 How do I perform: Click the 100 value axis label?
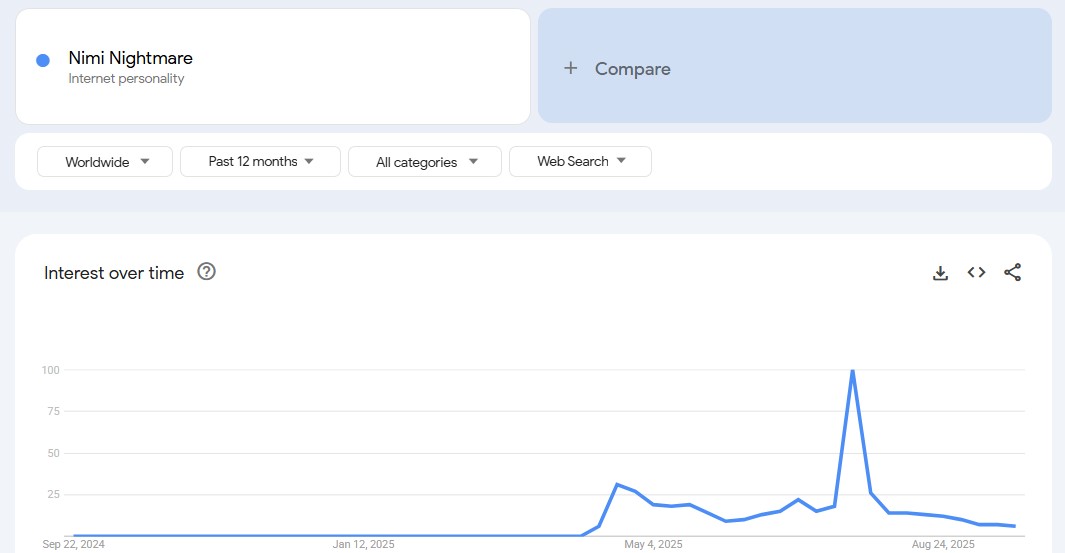[x=50, y=370]
